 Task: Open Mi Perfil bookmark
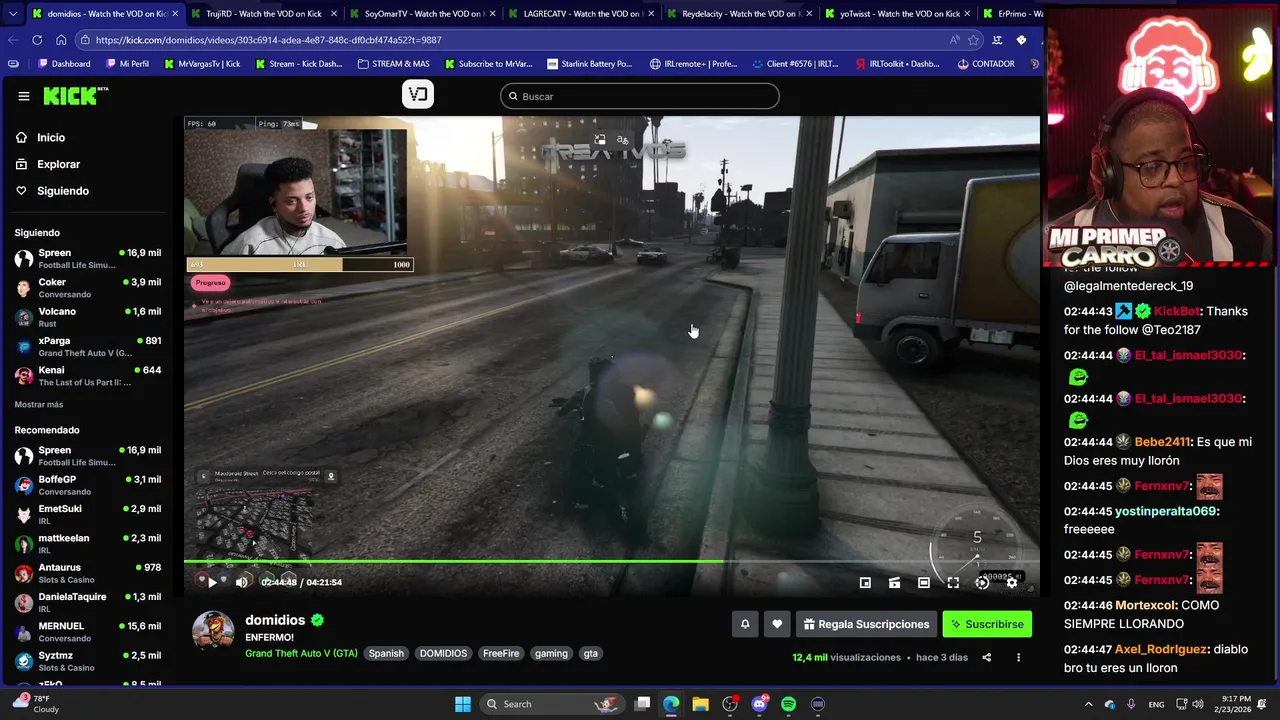pos(127,64)
